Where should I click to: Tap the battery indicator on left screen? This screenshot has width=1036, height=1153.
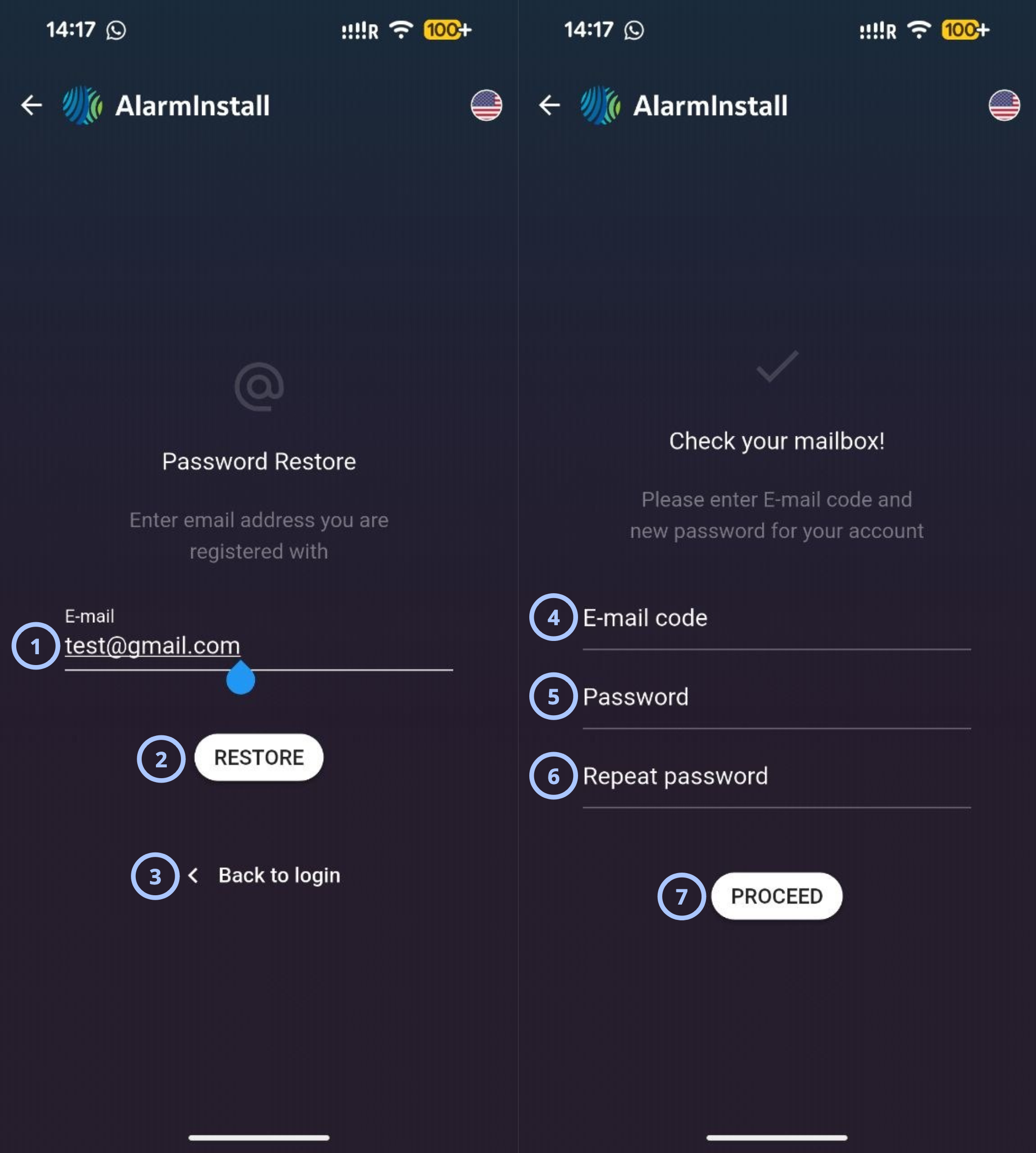(448, 30)
